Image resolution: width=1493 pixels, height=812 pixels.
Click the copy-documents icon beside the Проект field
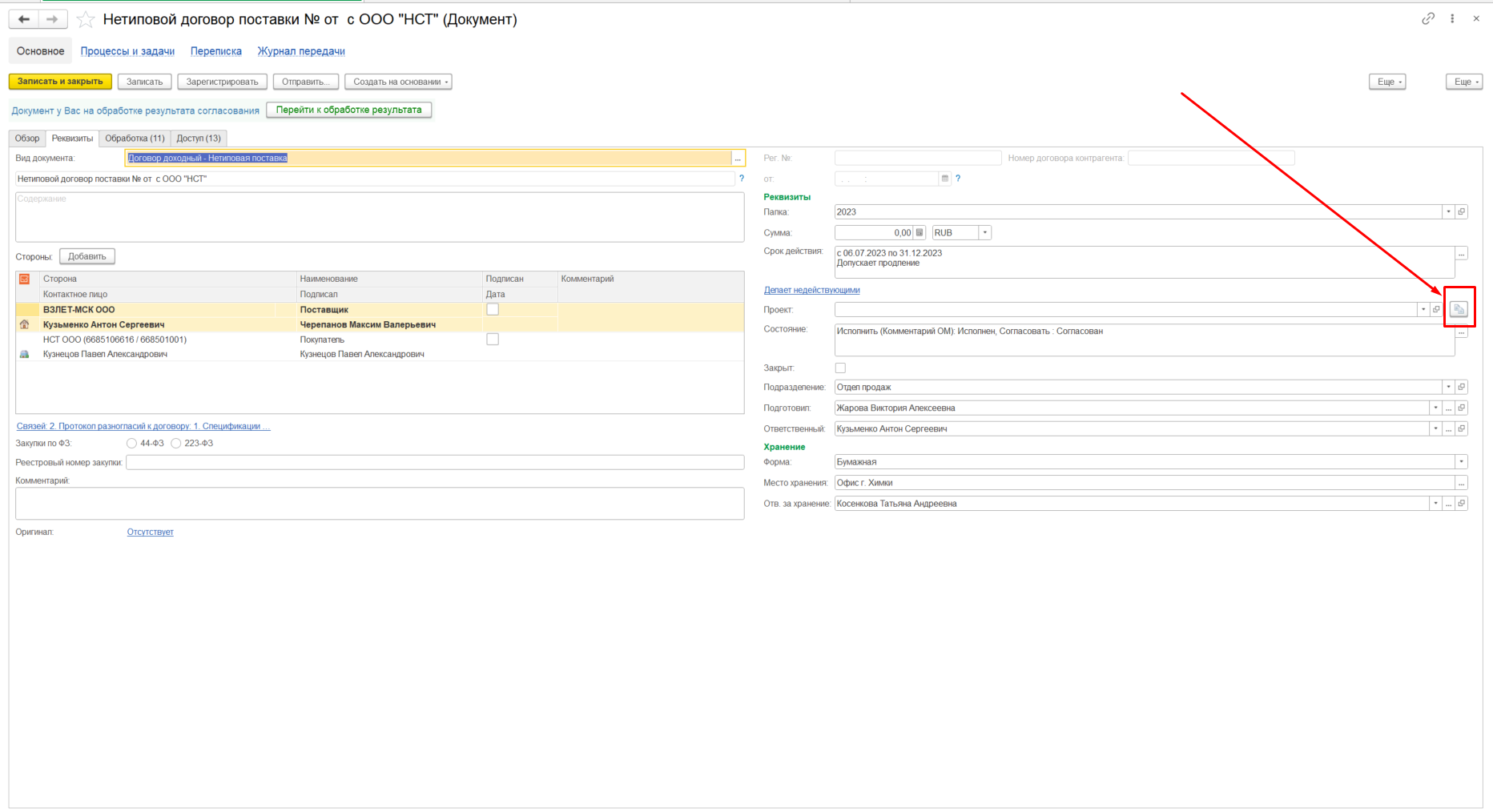(1459, 309)
